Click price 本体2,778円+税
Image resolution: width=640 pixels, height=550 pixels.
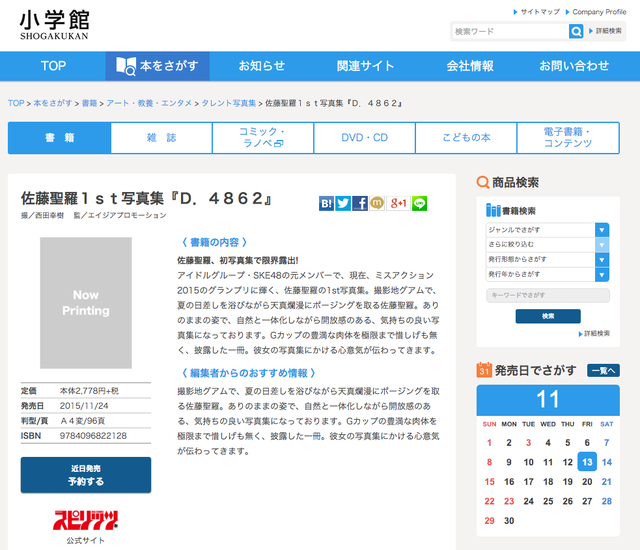pyautogui.click(x=89, y=391)
